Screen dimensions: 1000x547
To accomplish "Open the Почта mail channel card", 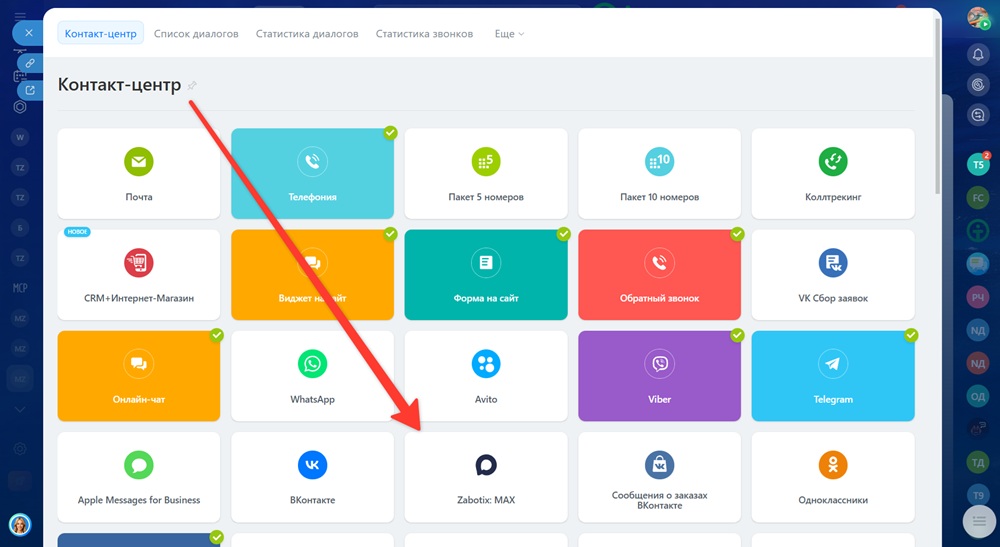I will (x=138, y=173).
